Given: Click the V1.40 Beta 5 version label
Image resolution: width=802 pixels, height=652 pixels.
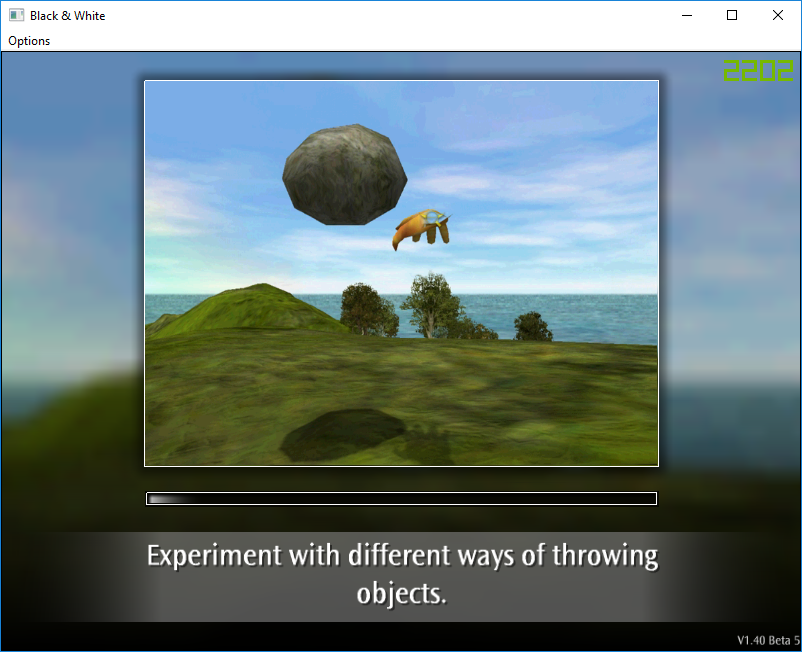Looking at the screenshot, I should (x=768, y=640).
